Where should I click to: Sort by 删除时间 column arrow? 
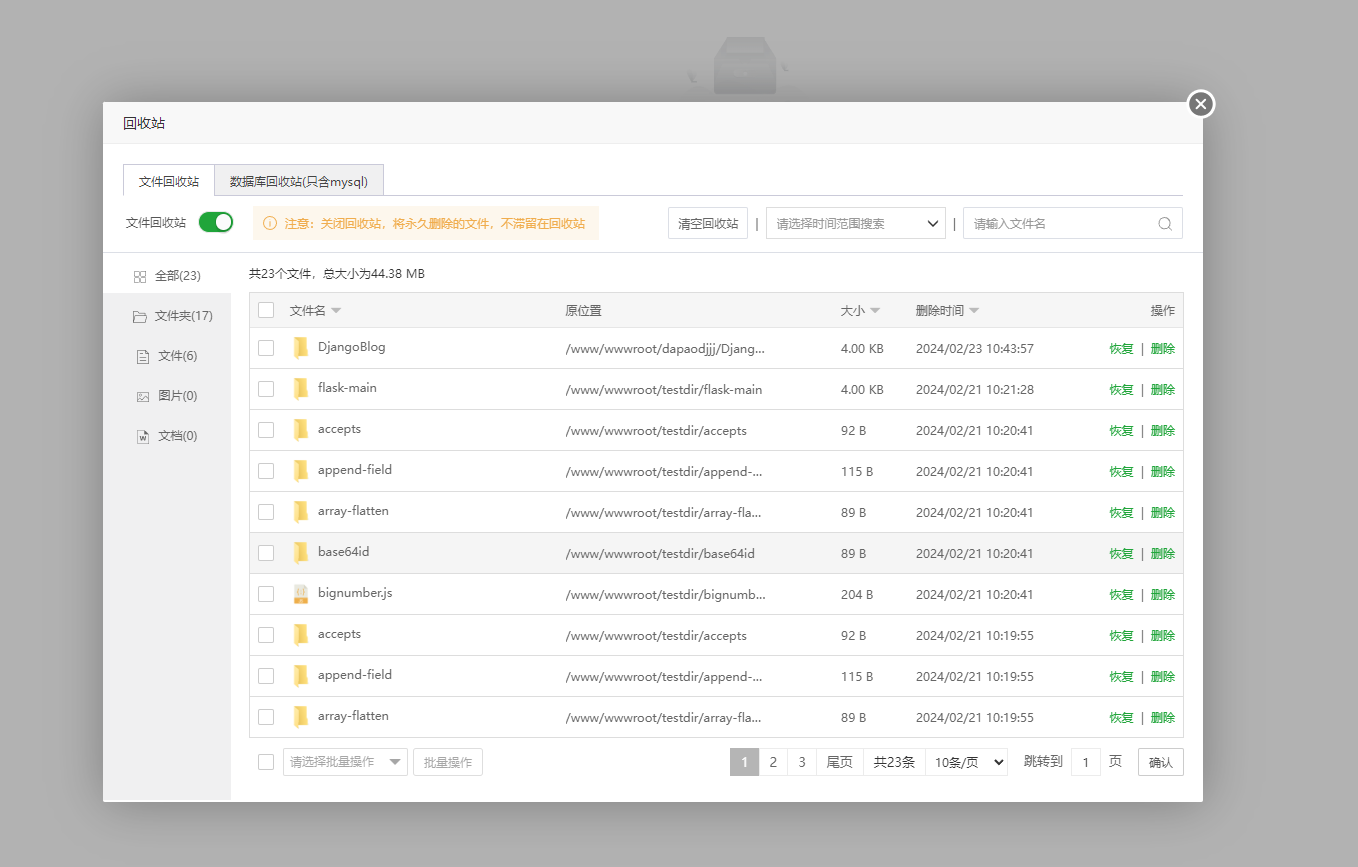[974, 311]
